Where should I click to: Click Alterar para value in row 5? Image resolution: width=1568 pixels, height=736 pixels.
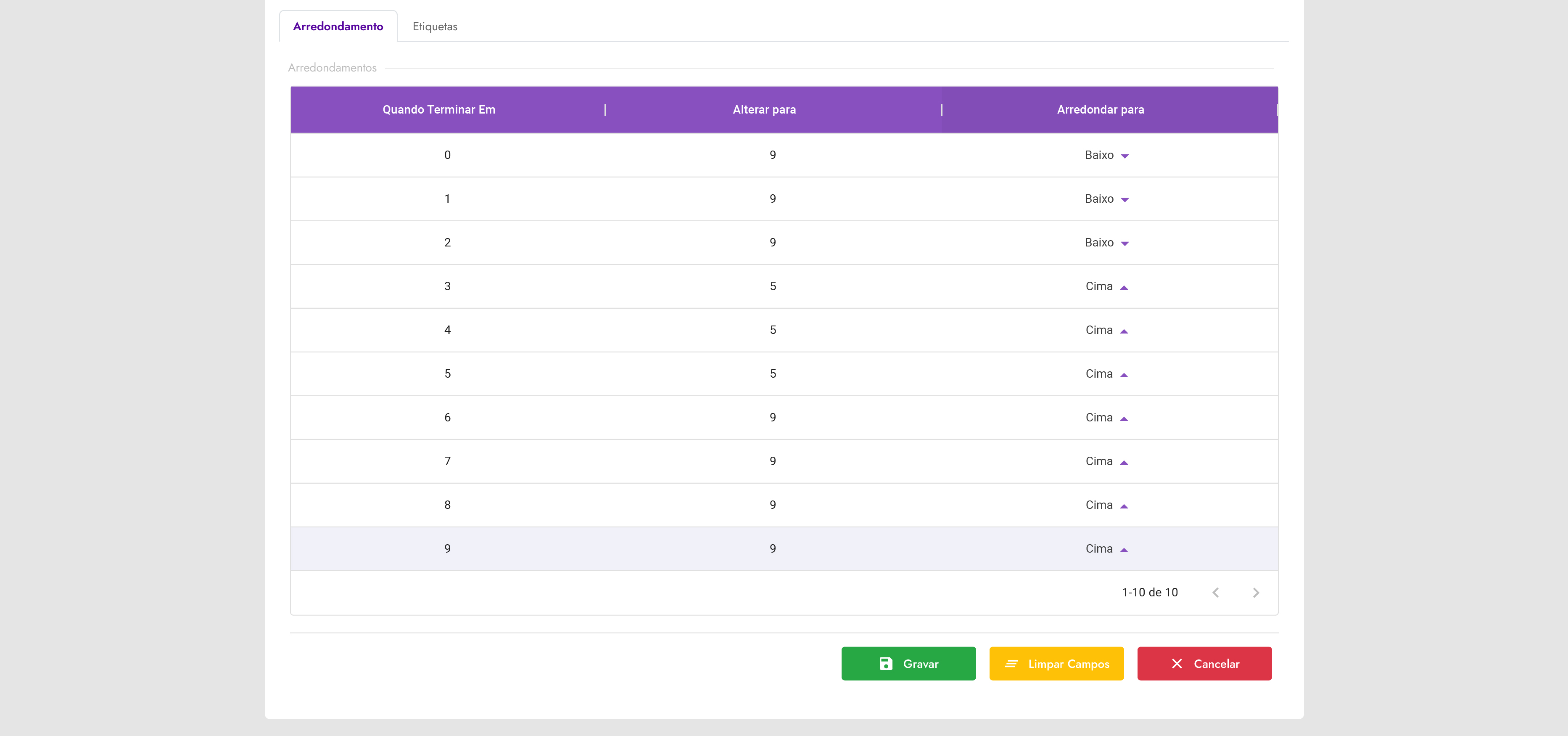(772, 374)
